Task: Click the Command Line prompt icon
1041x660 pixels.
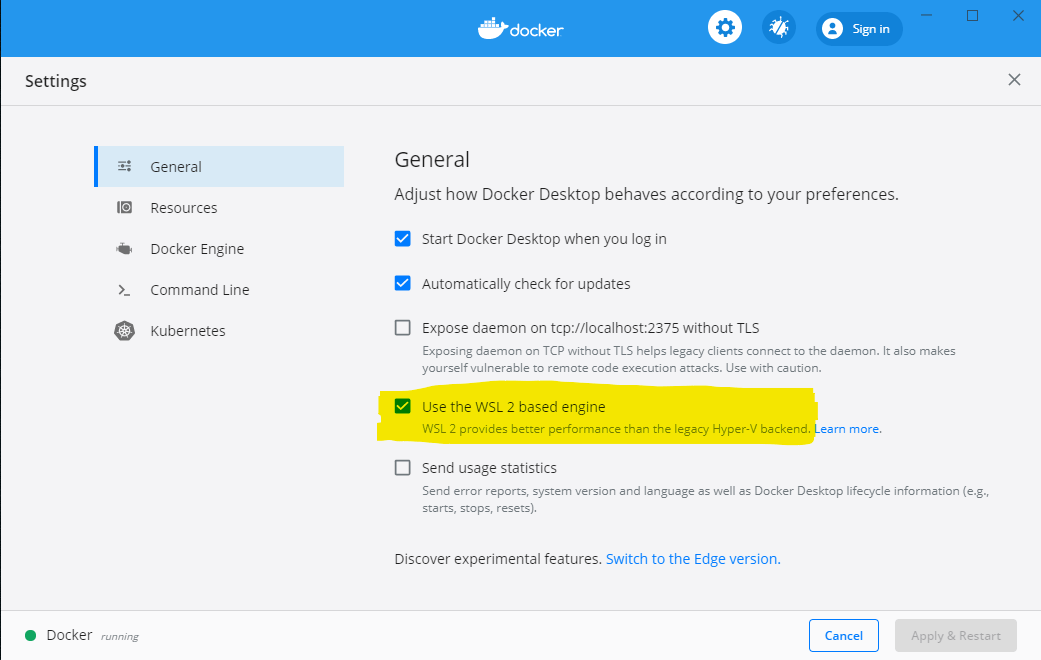Action: point(124,290)
